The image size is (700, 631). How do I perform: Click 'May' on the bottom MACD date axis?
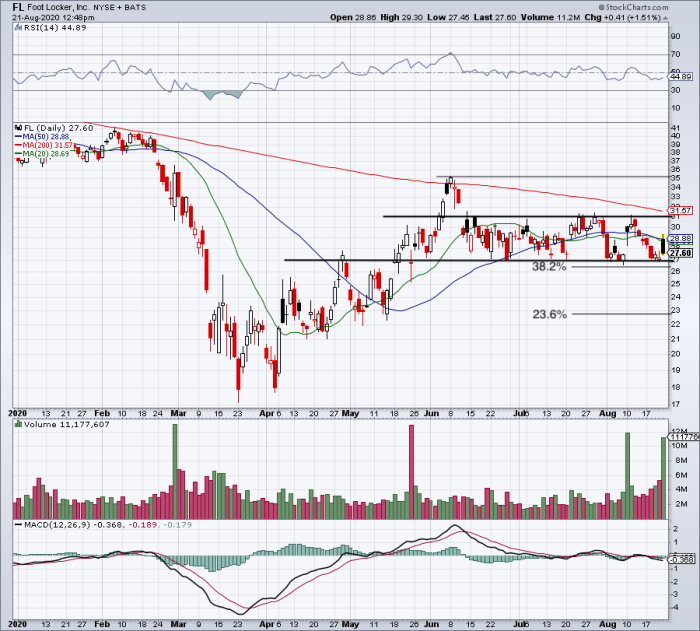click(350, 624)
